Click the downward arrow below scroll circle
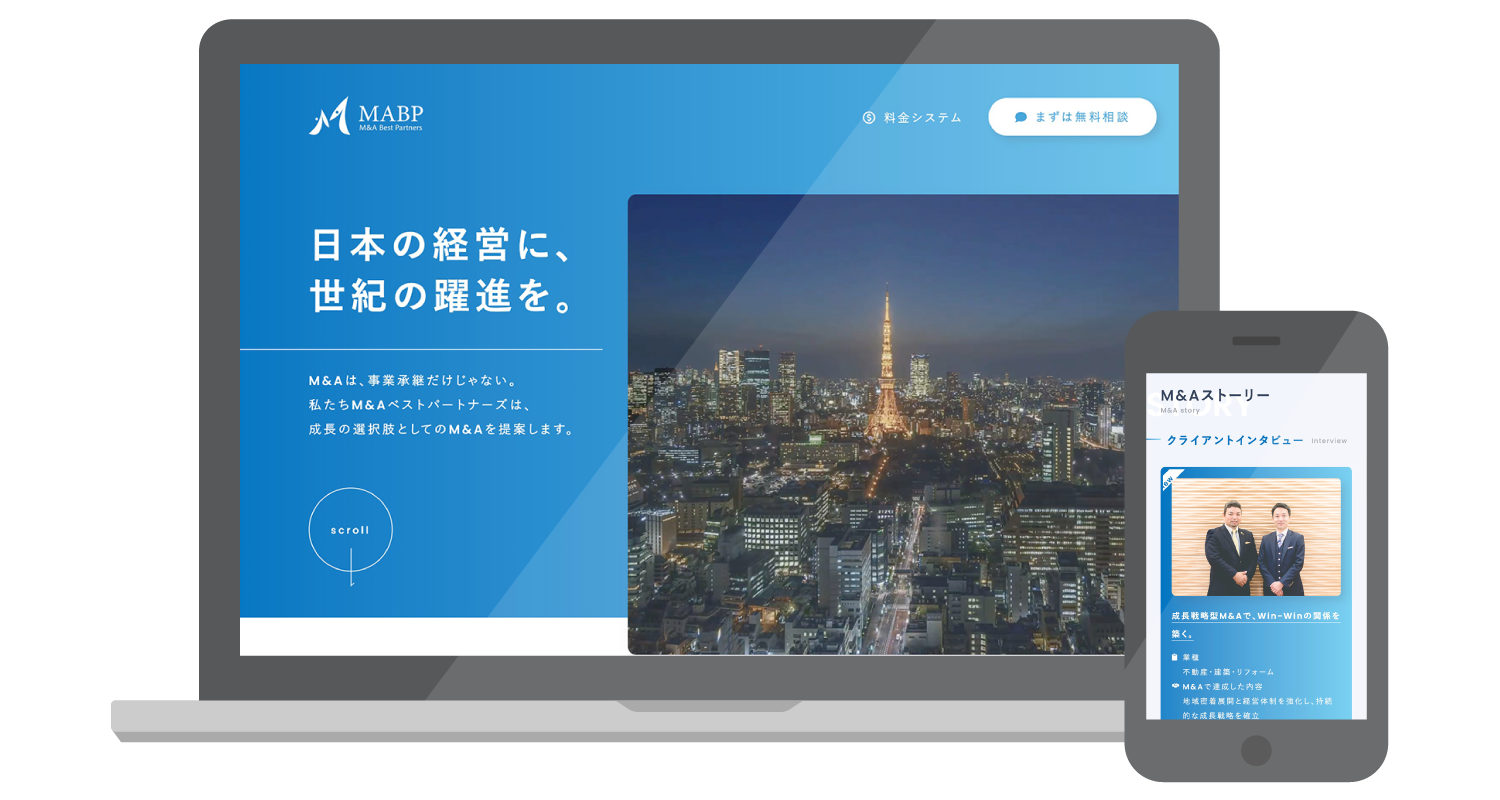 (351, 577)
